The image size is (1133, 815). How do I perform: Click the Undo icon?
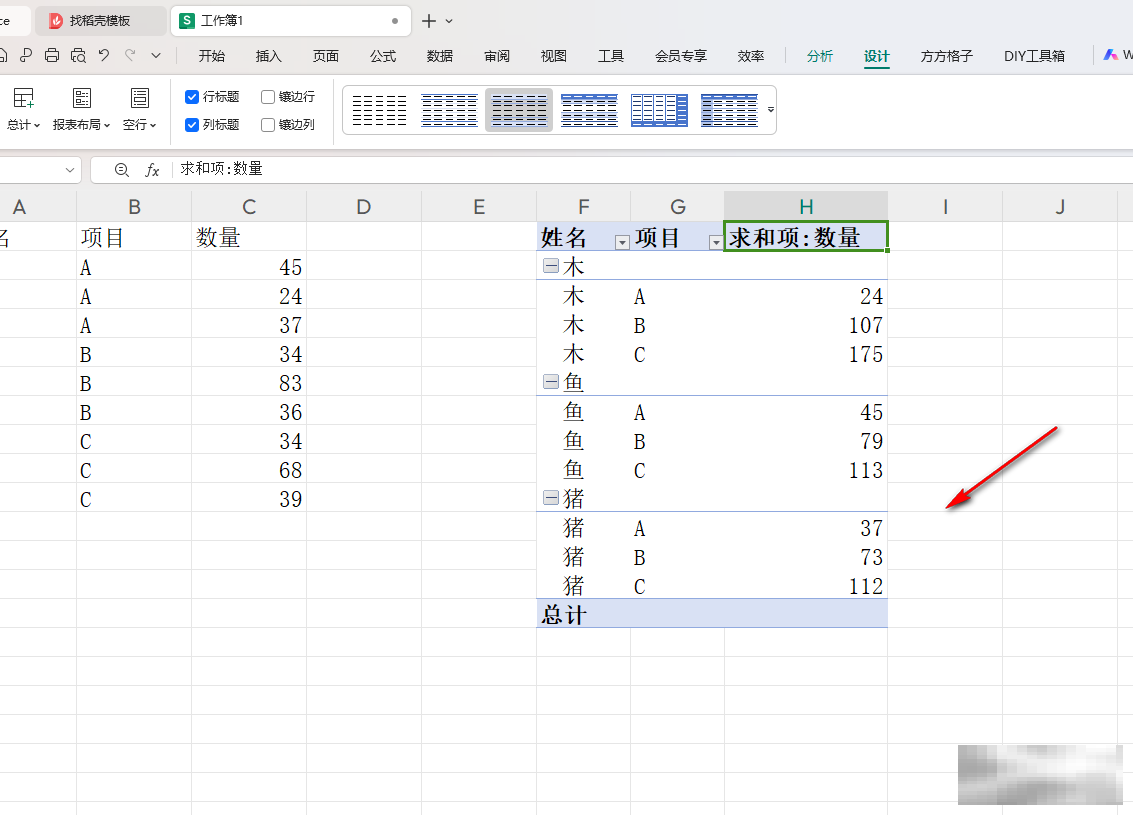point(103,56)
